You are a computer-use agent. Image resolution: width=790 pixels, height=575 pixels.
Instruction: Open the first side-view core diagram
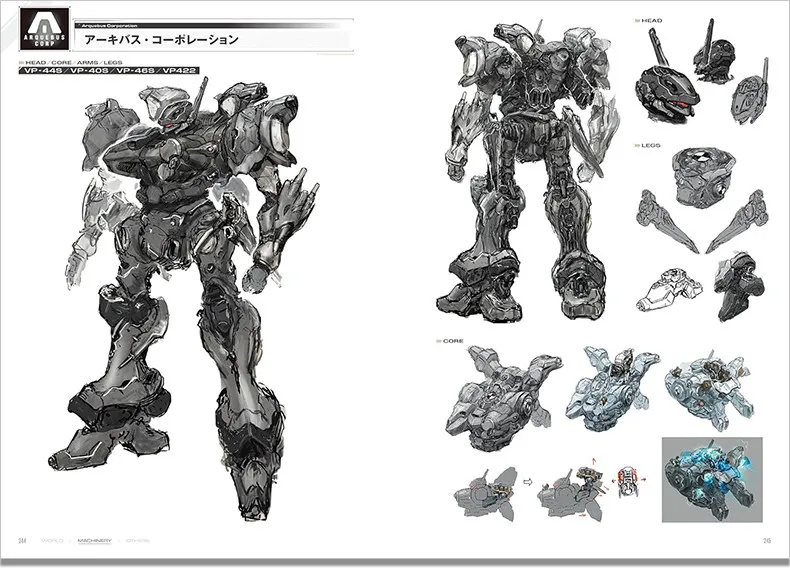pyautogui.click(x=485, y=492)
